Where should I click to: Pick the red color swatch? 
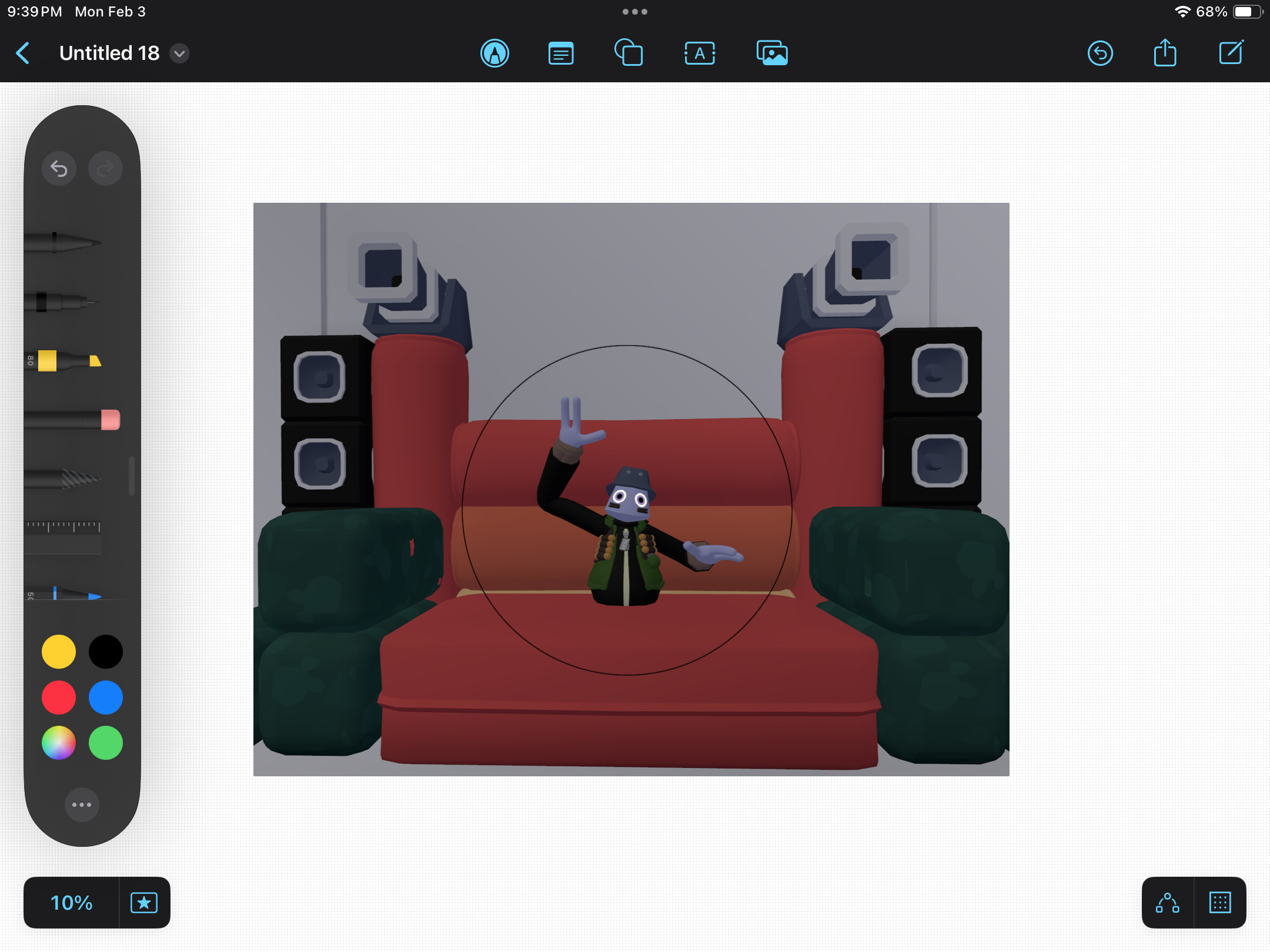tap(59, 698)
